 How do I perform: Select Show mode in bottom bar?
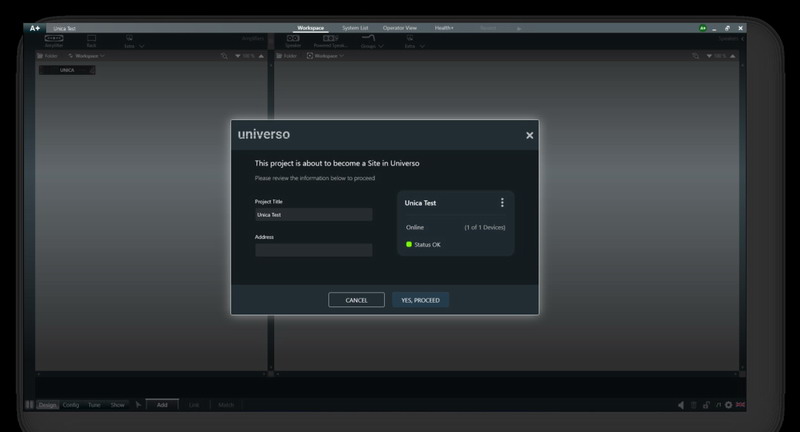118,405
